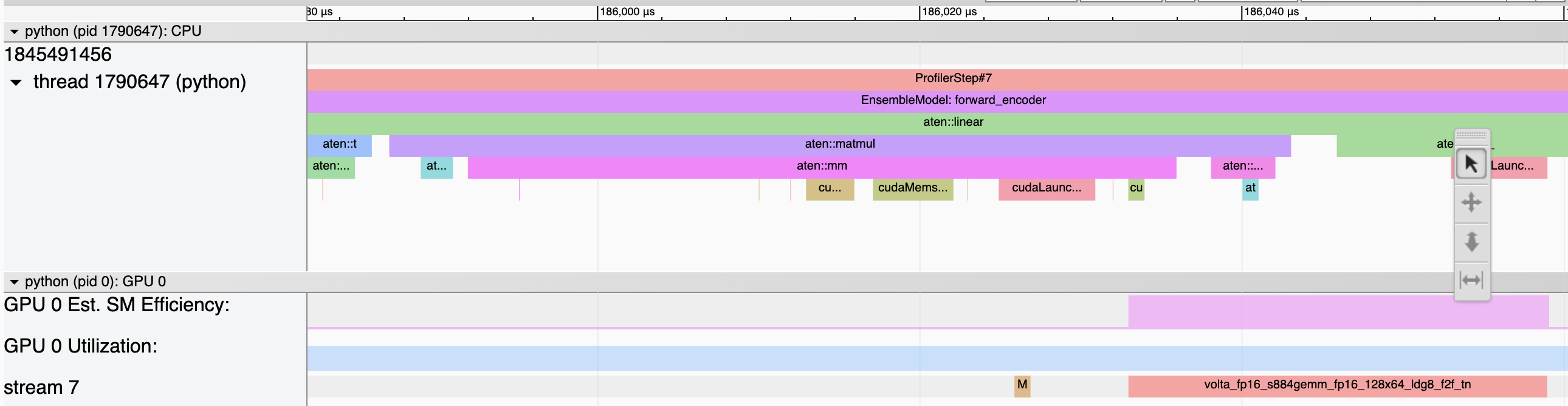Select the cudaMems... slice
The image size is (1568, 406).
[912, 188]
